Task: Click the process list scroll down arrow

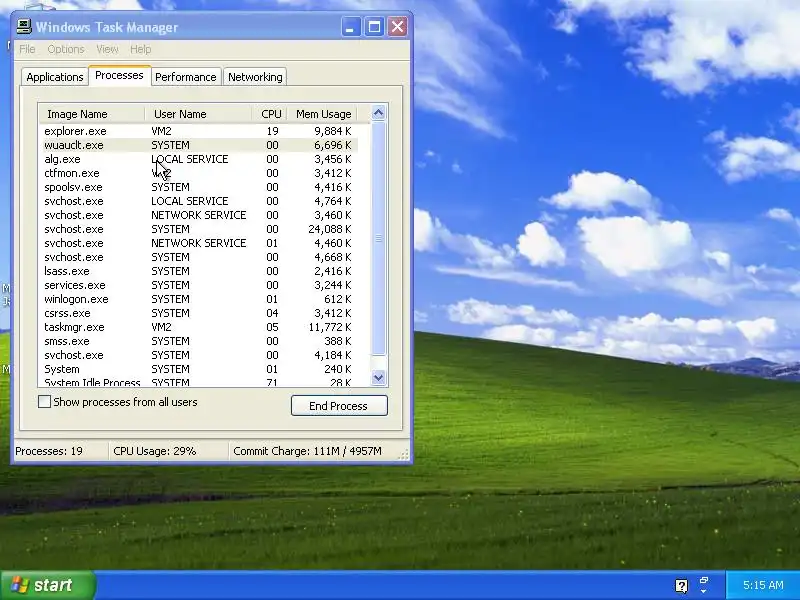Action: [379, 378]
